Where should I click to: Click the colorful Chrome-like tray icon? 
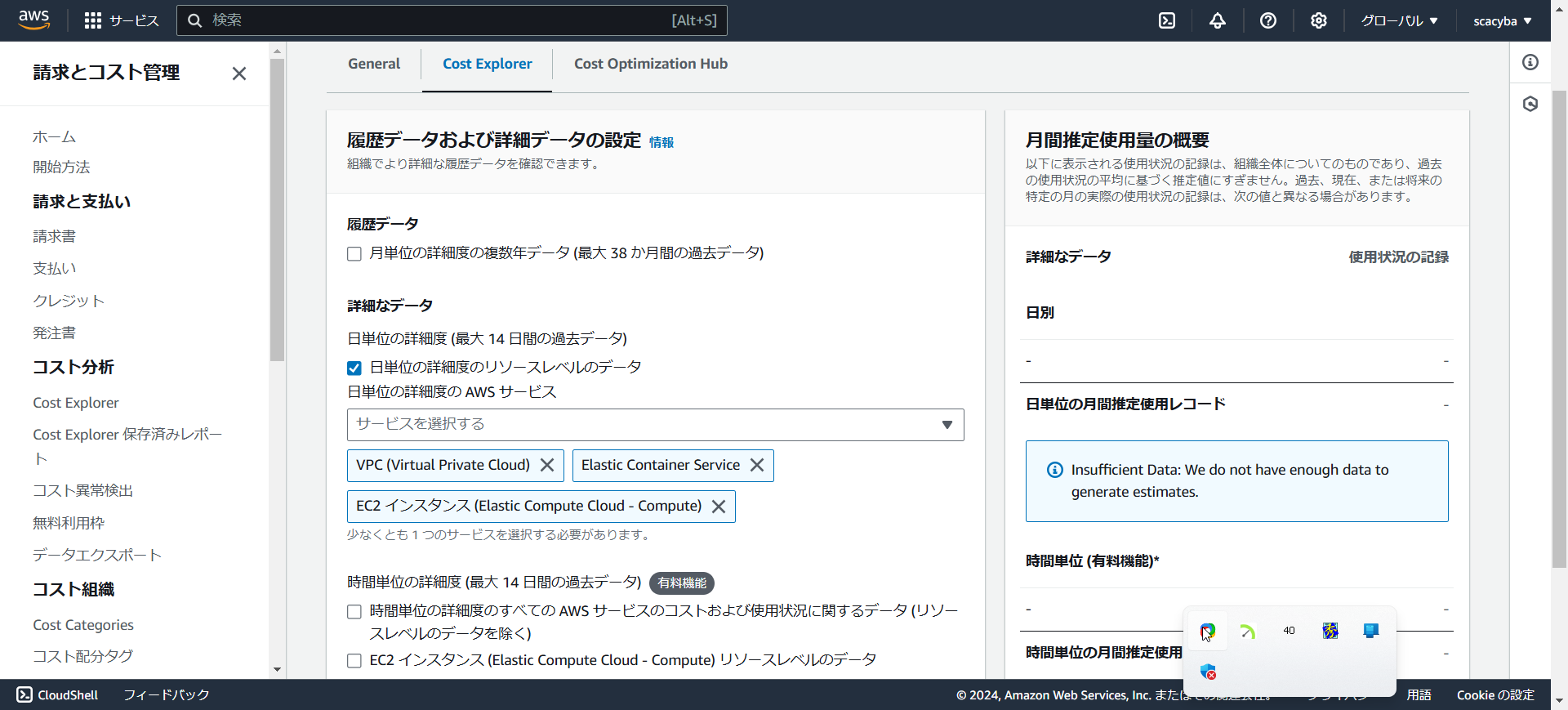click(1208, 631)
